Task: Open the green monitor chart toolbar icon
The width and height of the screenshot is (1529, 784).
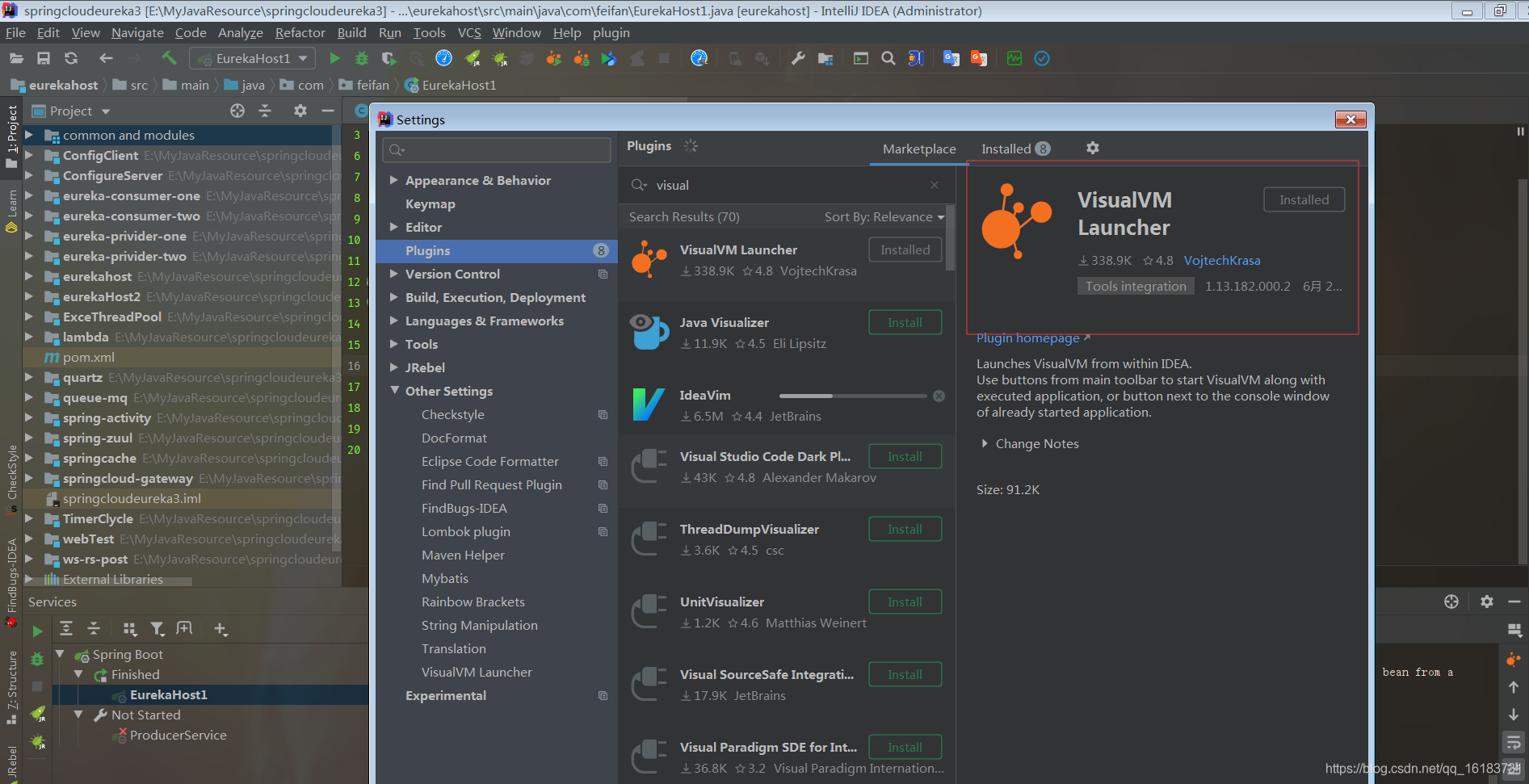Action: pos(1014,58)
